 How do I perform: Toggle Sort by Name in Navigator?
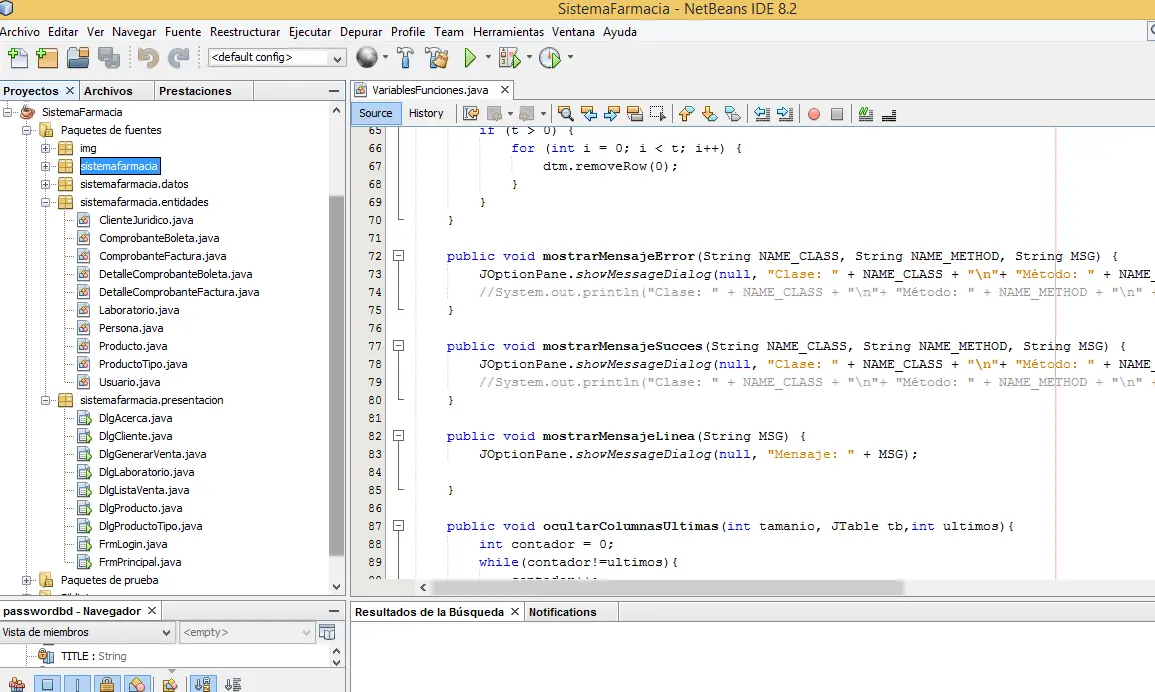point(202,684)
